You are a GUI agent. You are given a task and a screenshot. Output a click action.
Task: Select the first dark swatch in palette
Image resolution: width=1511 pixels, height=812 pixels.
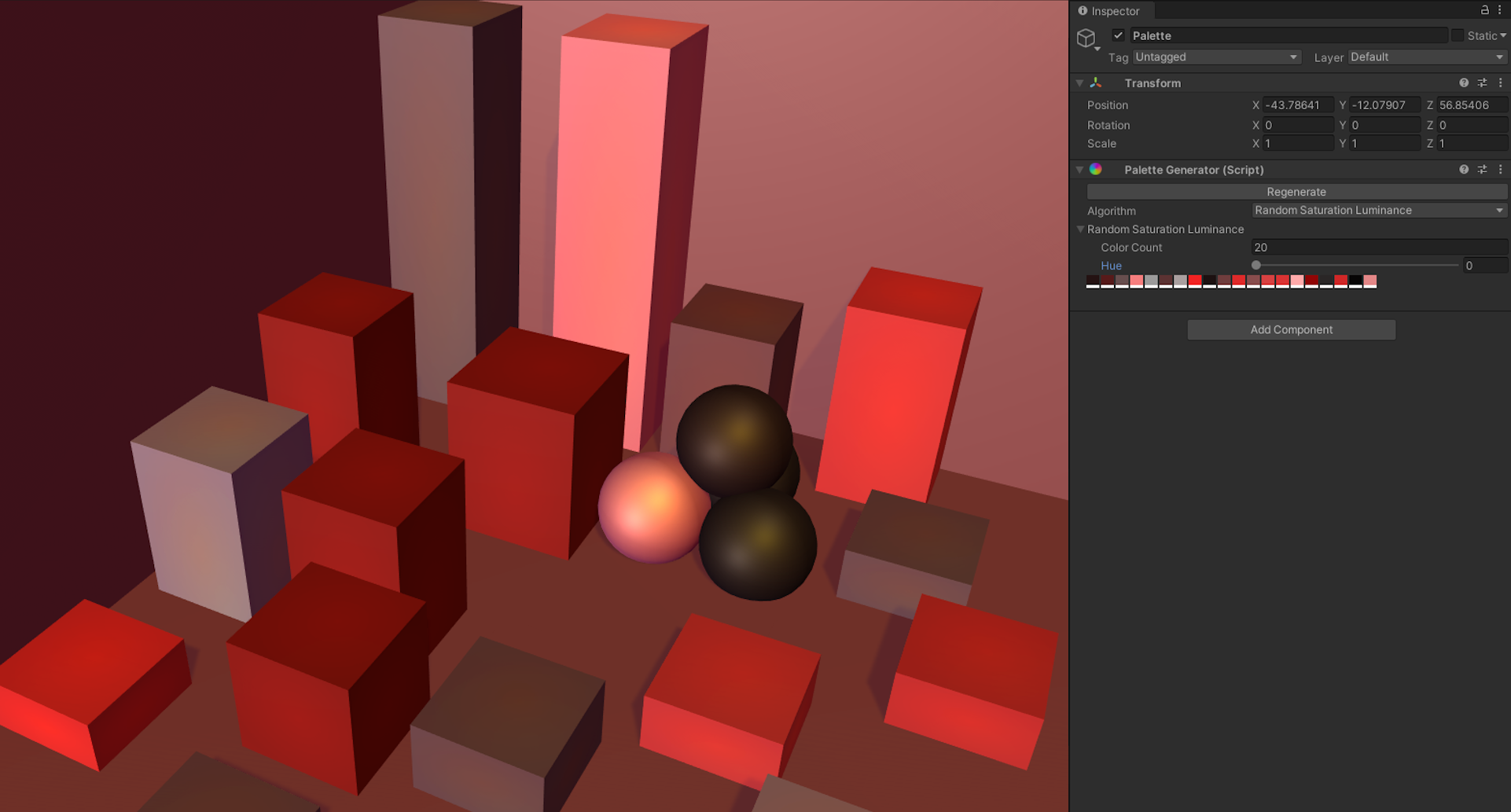(1093, 281)
